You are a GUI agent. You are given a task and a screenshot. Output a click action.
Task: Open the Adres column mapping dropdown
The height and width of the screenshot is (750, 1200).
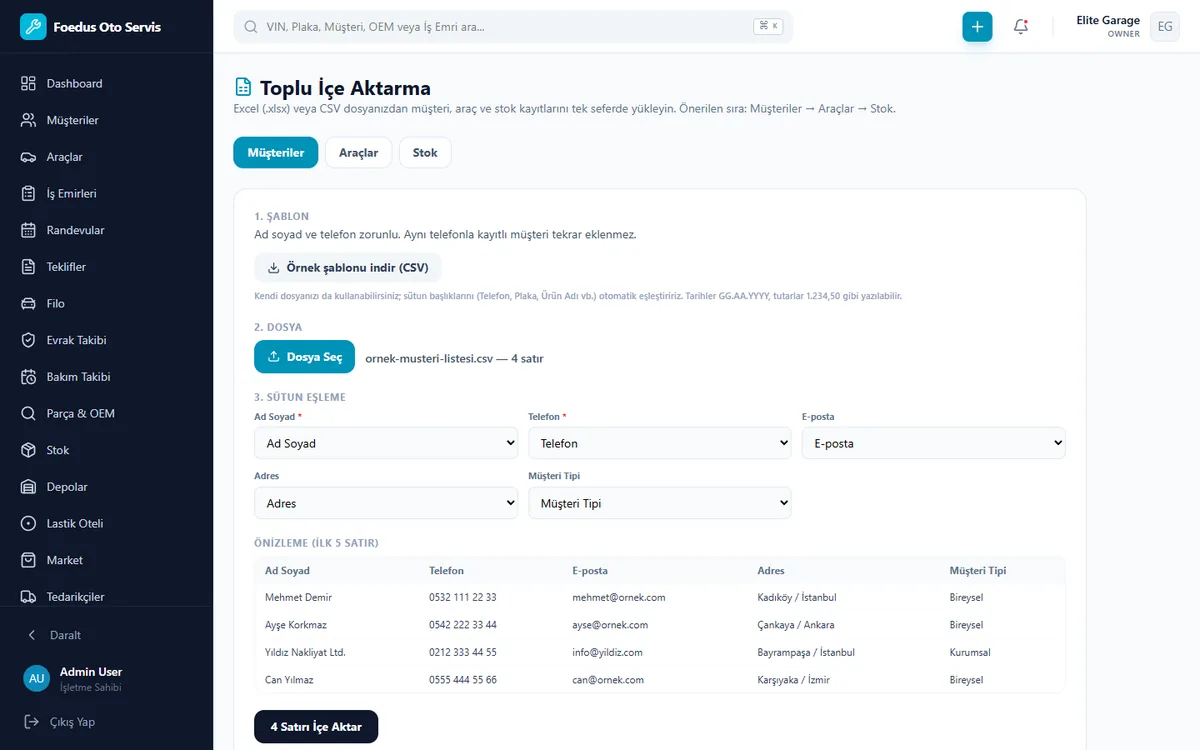386,503
